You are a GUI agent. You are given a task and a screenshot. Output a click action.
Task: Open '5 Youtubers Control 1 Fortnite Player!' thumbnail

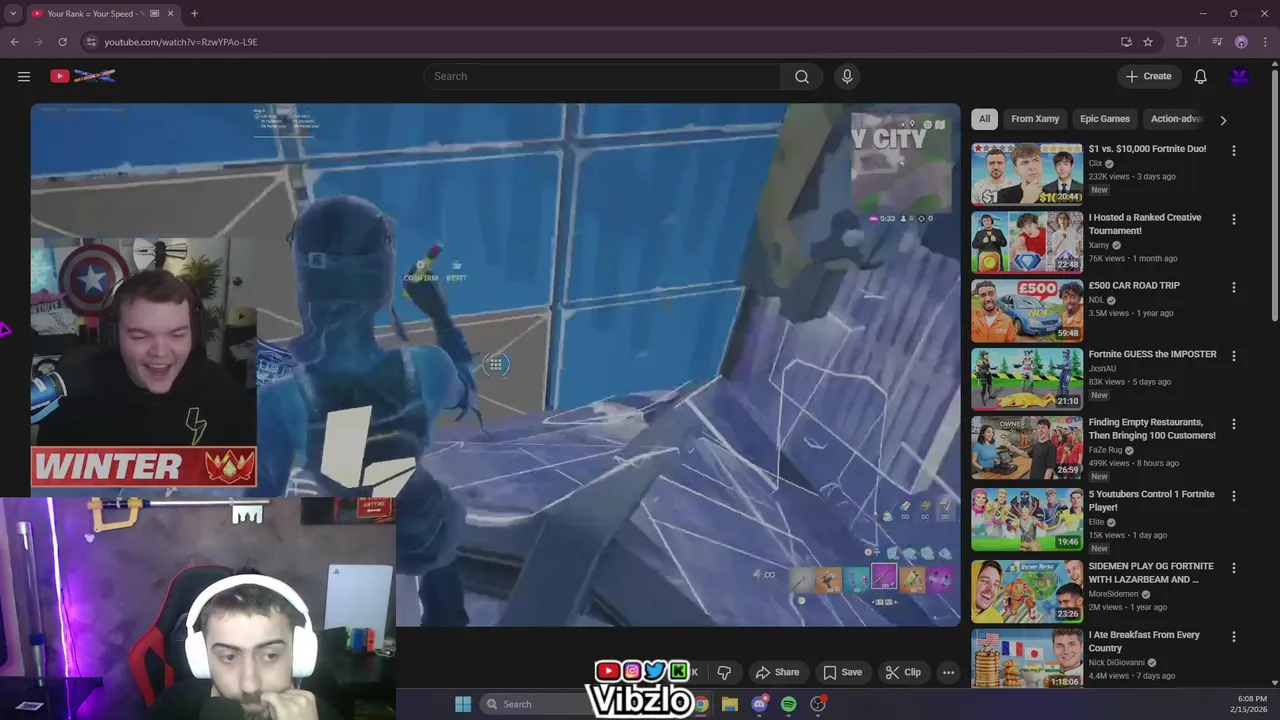1027,519
